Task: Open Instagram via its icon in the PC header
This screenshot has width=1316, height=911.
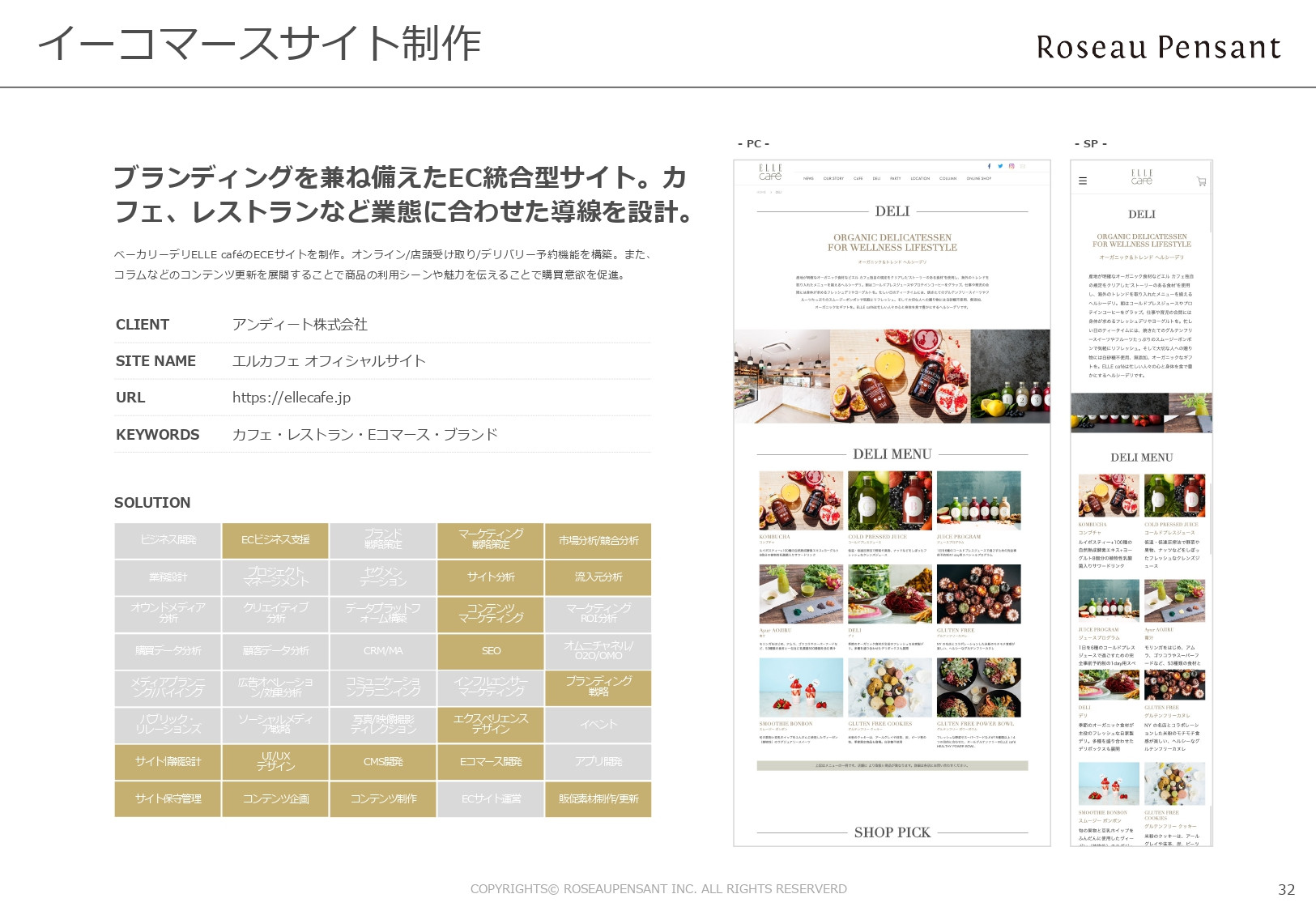Action: [1012, 166]
